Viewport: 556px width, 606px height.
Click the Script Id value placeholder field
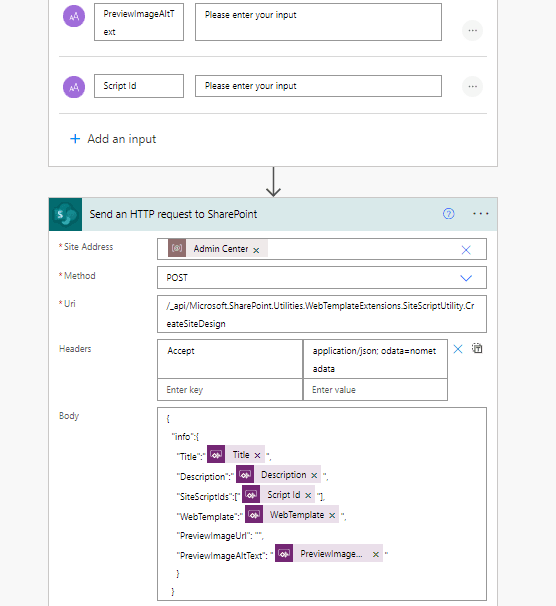point(318,86)
